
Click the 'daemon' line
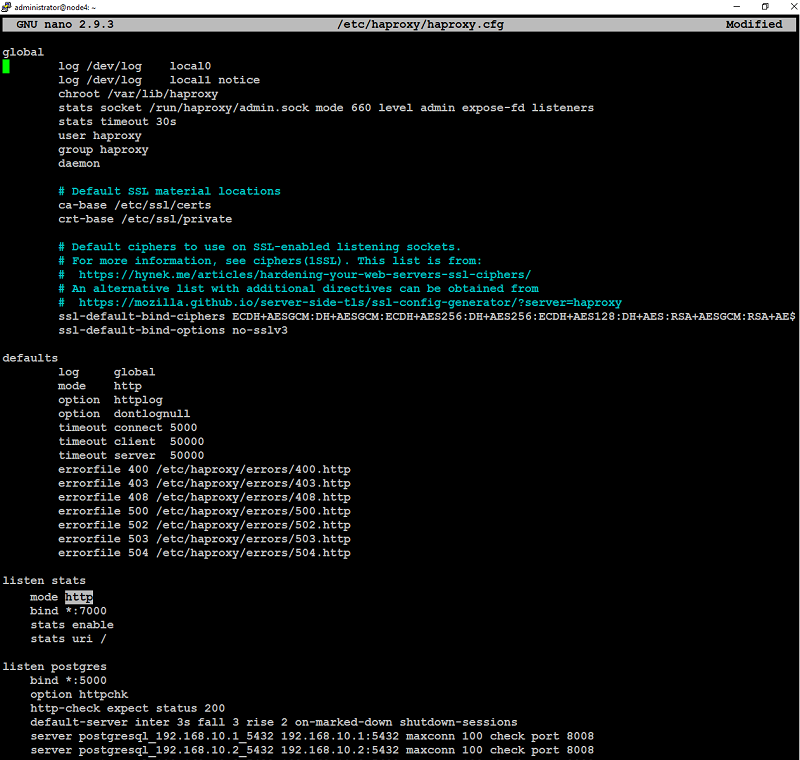pyautogui.click(x=79, y=163)
